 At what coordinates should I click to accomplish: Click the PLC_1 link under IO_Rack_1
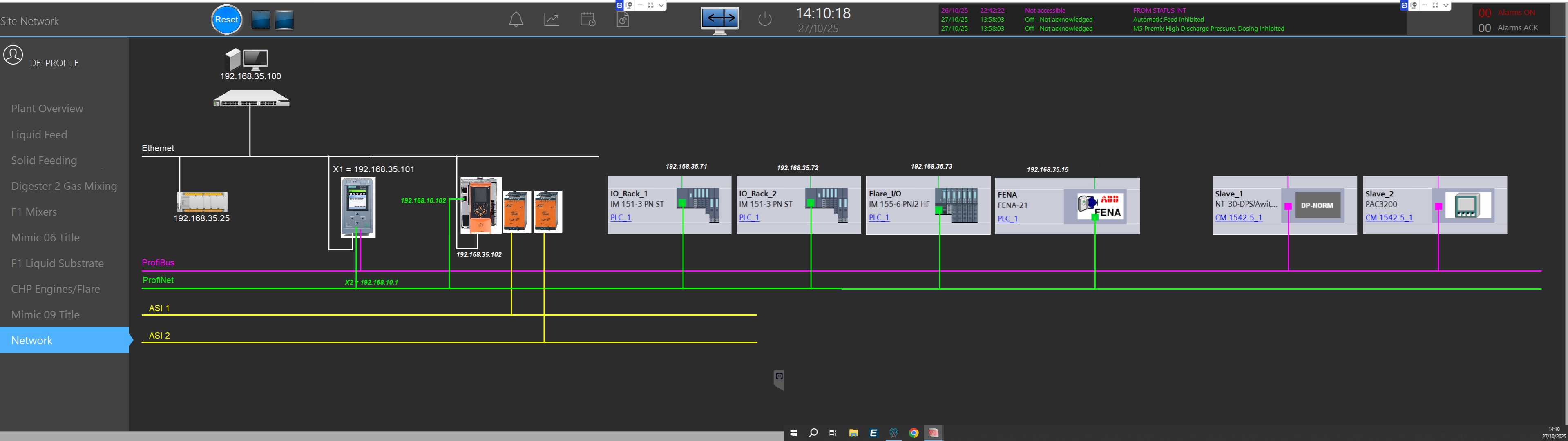pyautogui.click(x=620, y=217)
